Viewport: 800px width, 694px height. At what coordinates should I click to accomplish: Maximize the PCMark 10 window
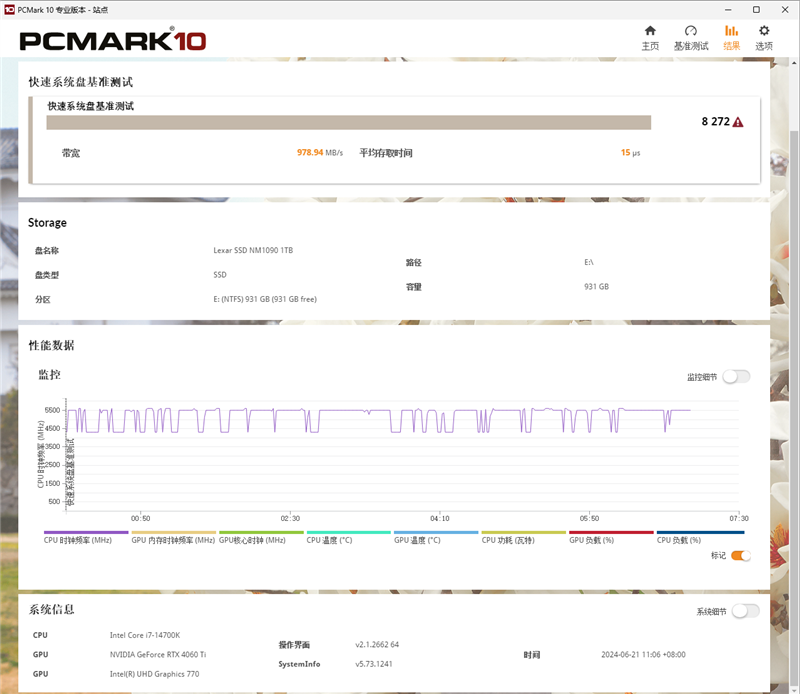pos(756,10)
